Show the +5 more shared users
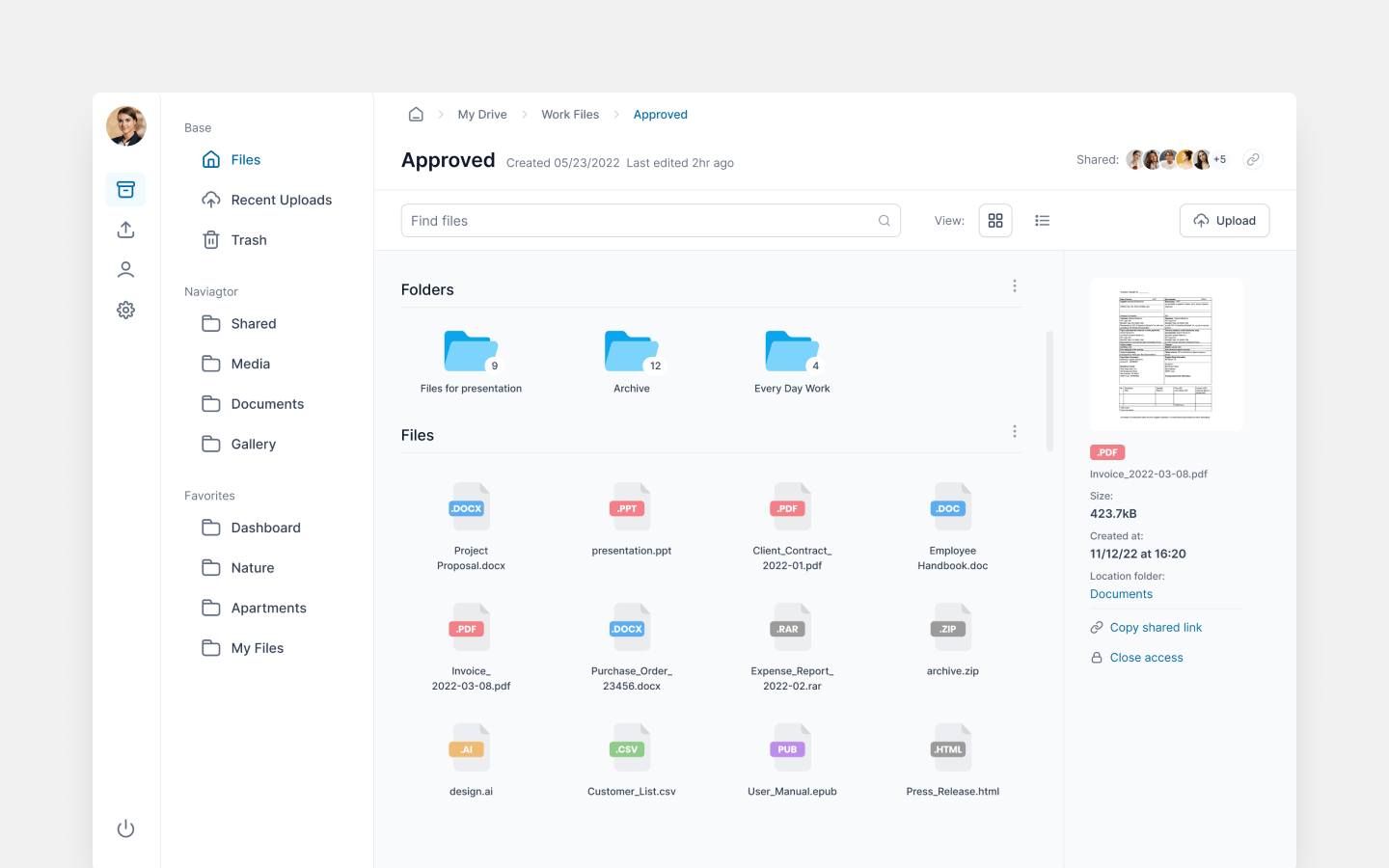The image size is (1389, 868). (x=1220, y=160)
